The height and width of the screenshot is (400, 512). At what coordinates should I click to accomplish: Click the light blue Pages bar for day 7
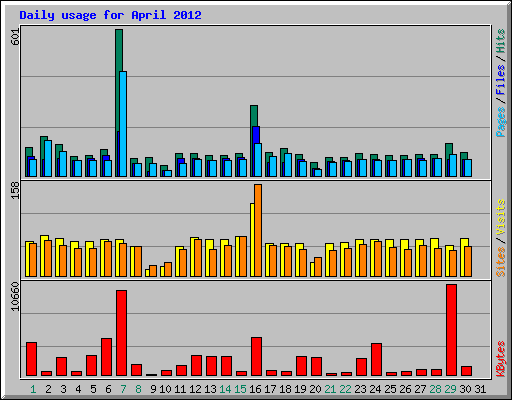123,124
